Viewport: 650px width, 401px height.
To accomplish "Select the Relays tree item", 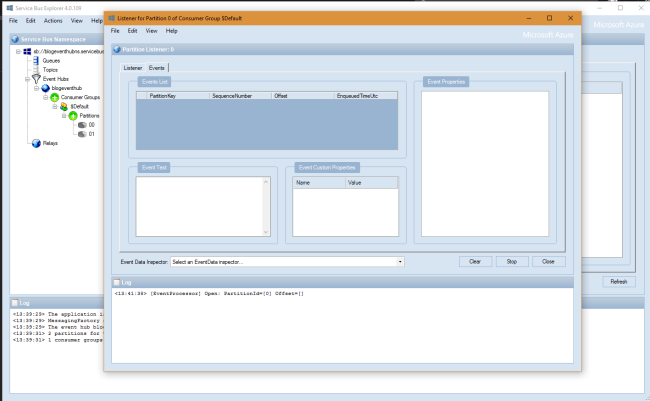I will click(50, 143).
